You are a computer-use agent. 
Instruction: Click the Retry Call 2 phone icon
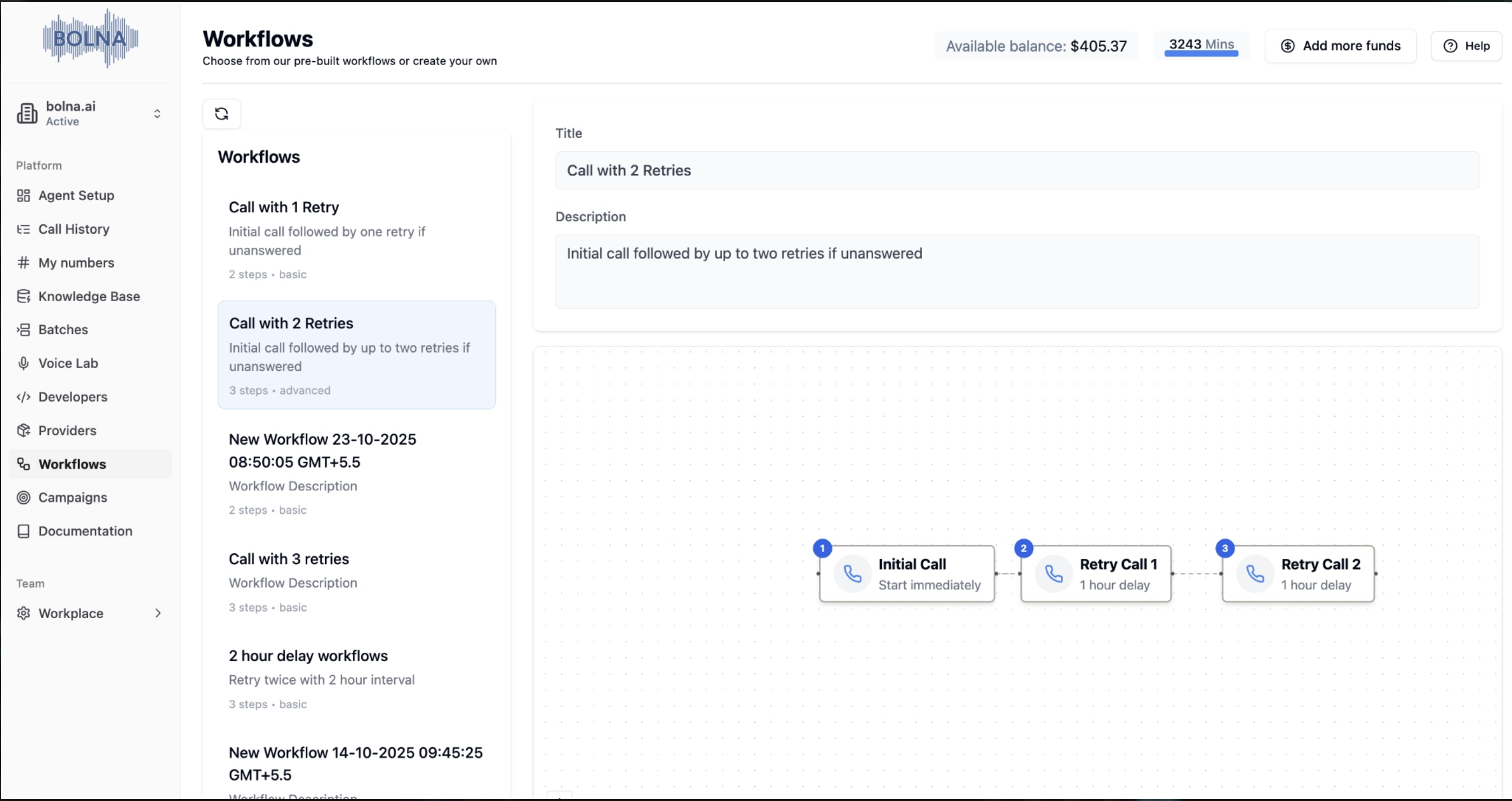point(1255,574)
